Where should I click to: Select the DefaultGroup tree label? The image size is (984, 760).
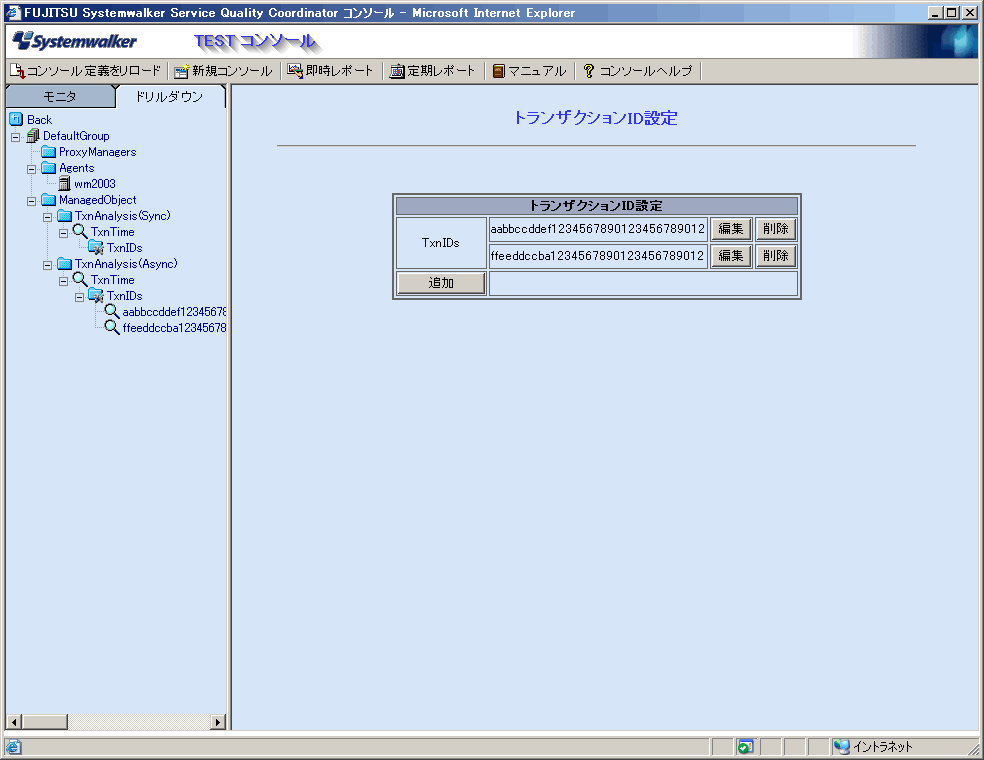point(76,136)
